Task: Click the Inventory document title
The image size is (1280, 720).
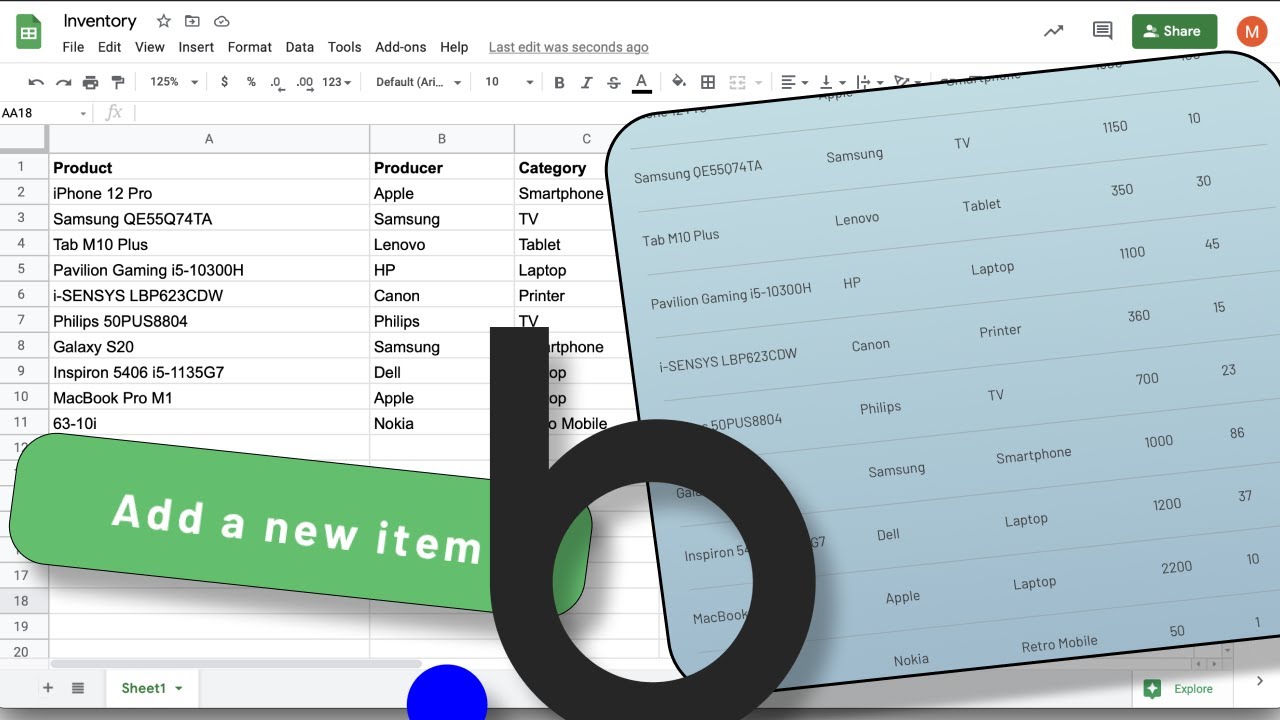Action: (x=99, y=21)
